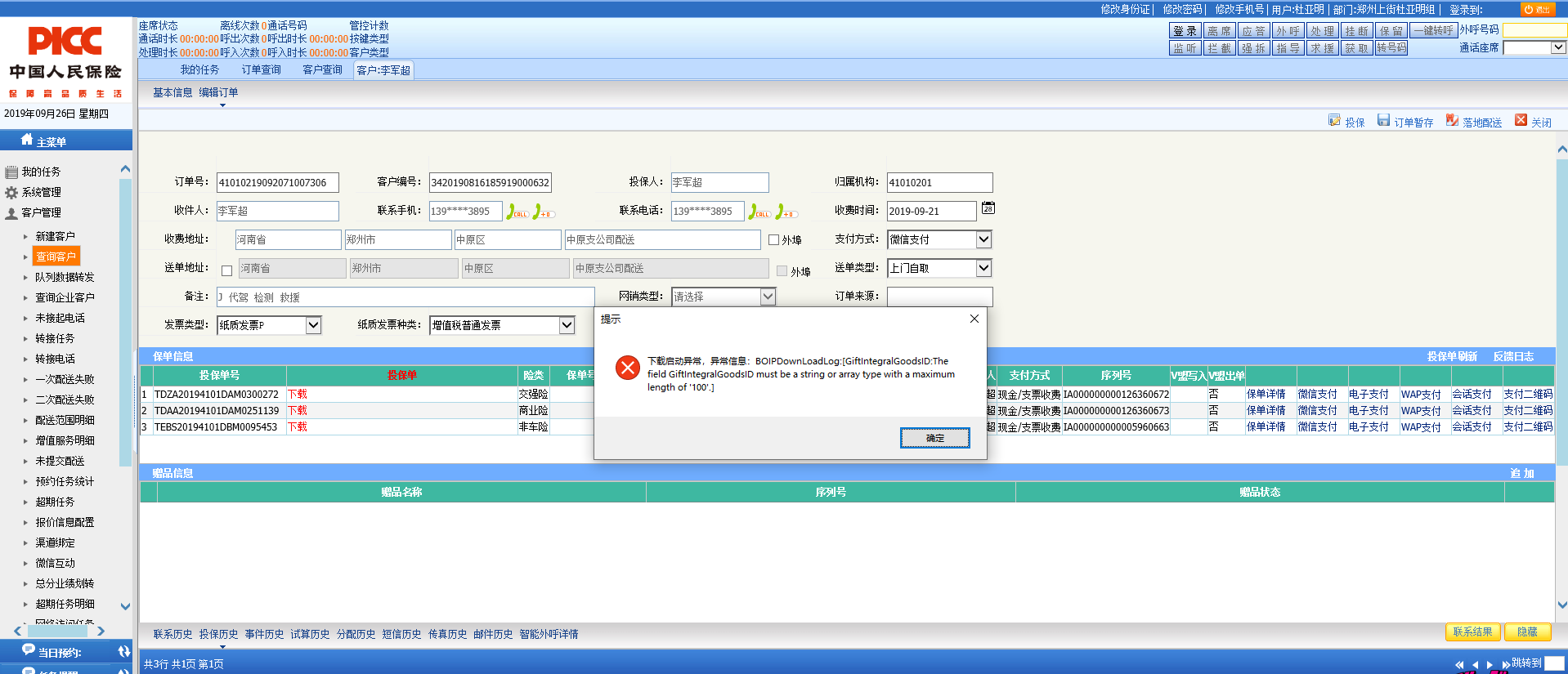Go to previous page with left arrow
The image size is (1568, 674).
[1475, 665]
